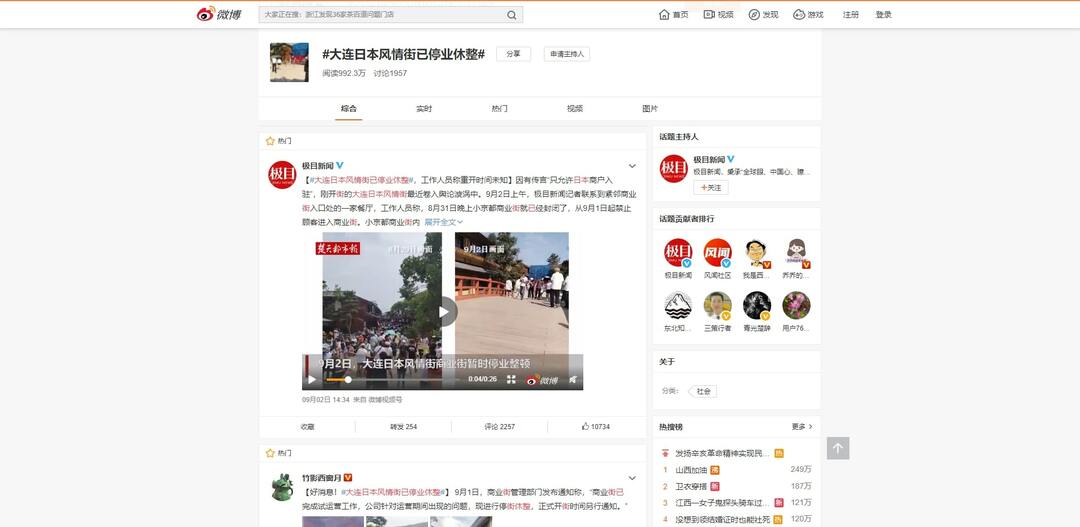1080x527 pixels.
Task: Click hashtag link in second post text
Action: coord(395,493)
